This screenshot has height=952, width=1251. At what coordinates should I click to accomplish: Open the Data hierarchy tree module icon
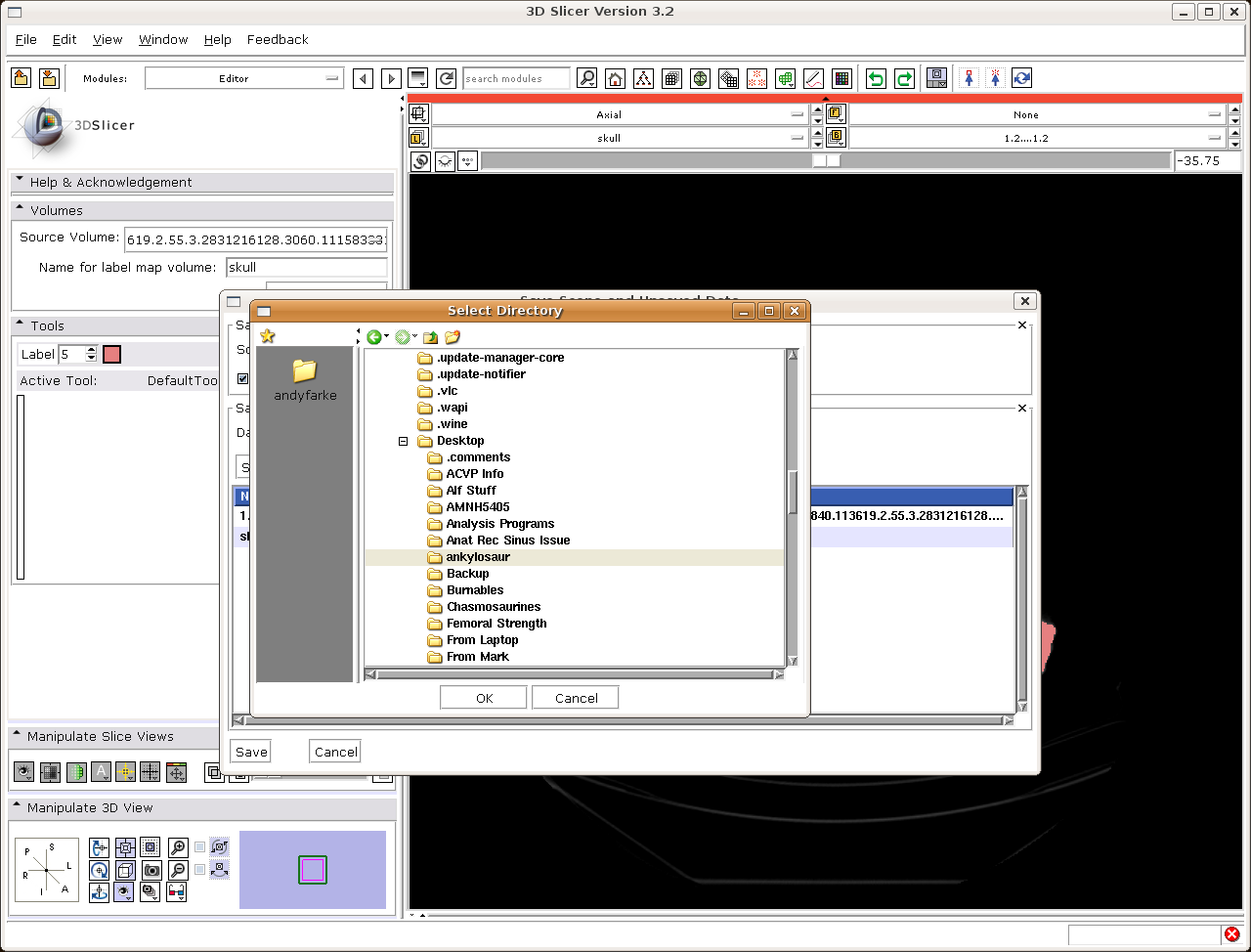point(643,78)
